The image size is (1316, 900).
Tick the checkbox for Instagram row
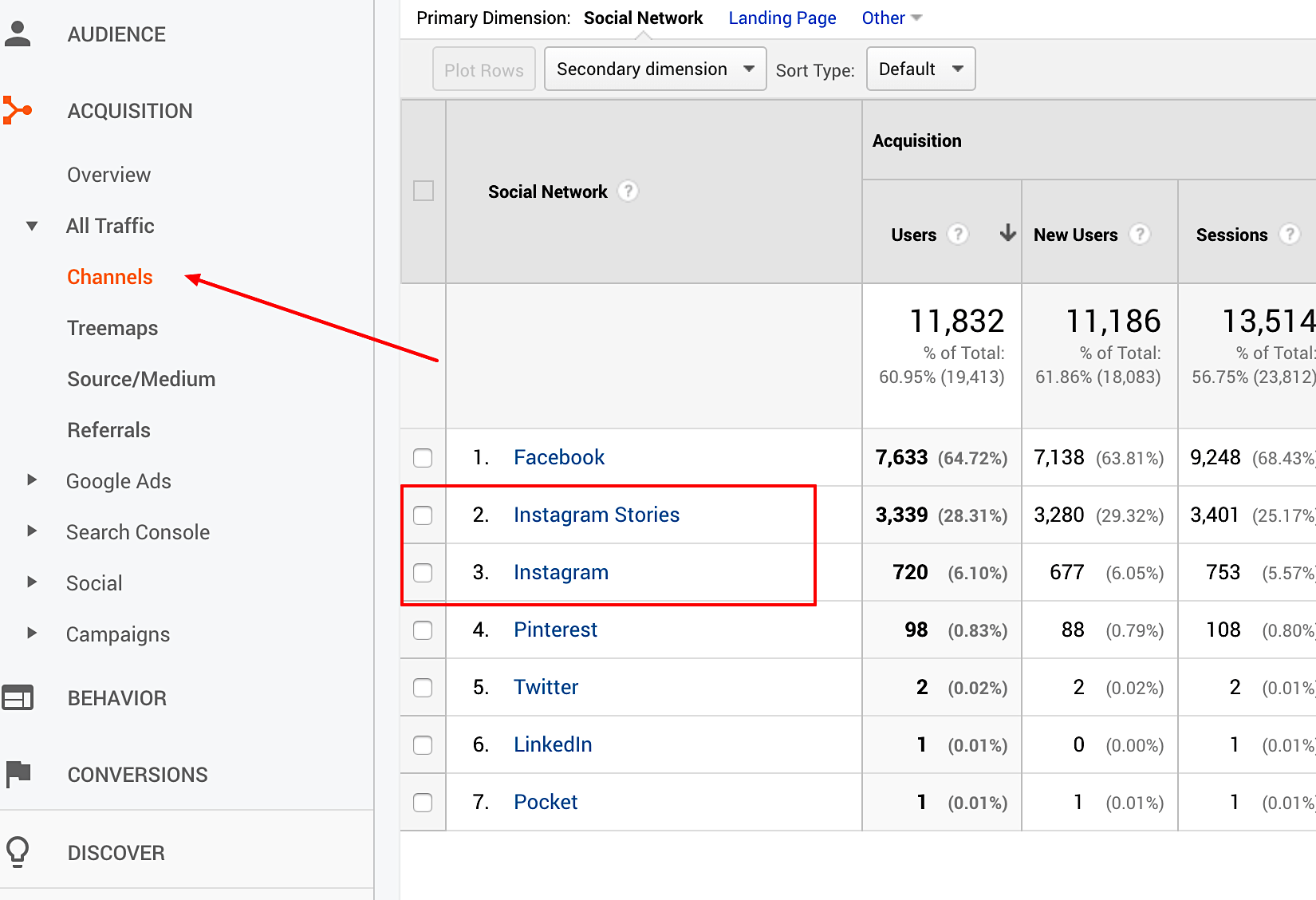click(423, 573)
